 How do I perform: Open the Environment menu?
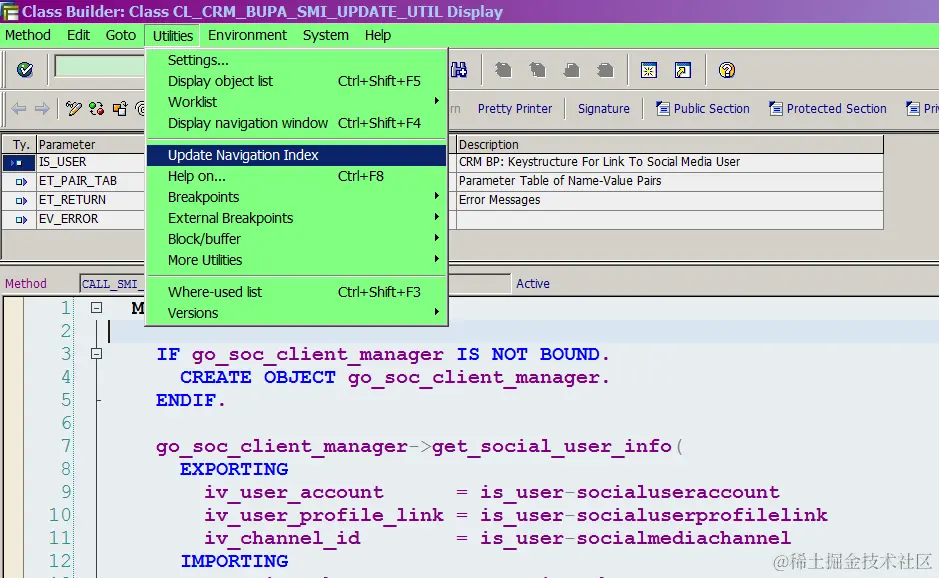pyautogui.click(x=247, y=35)
